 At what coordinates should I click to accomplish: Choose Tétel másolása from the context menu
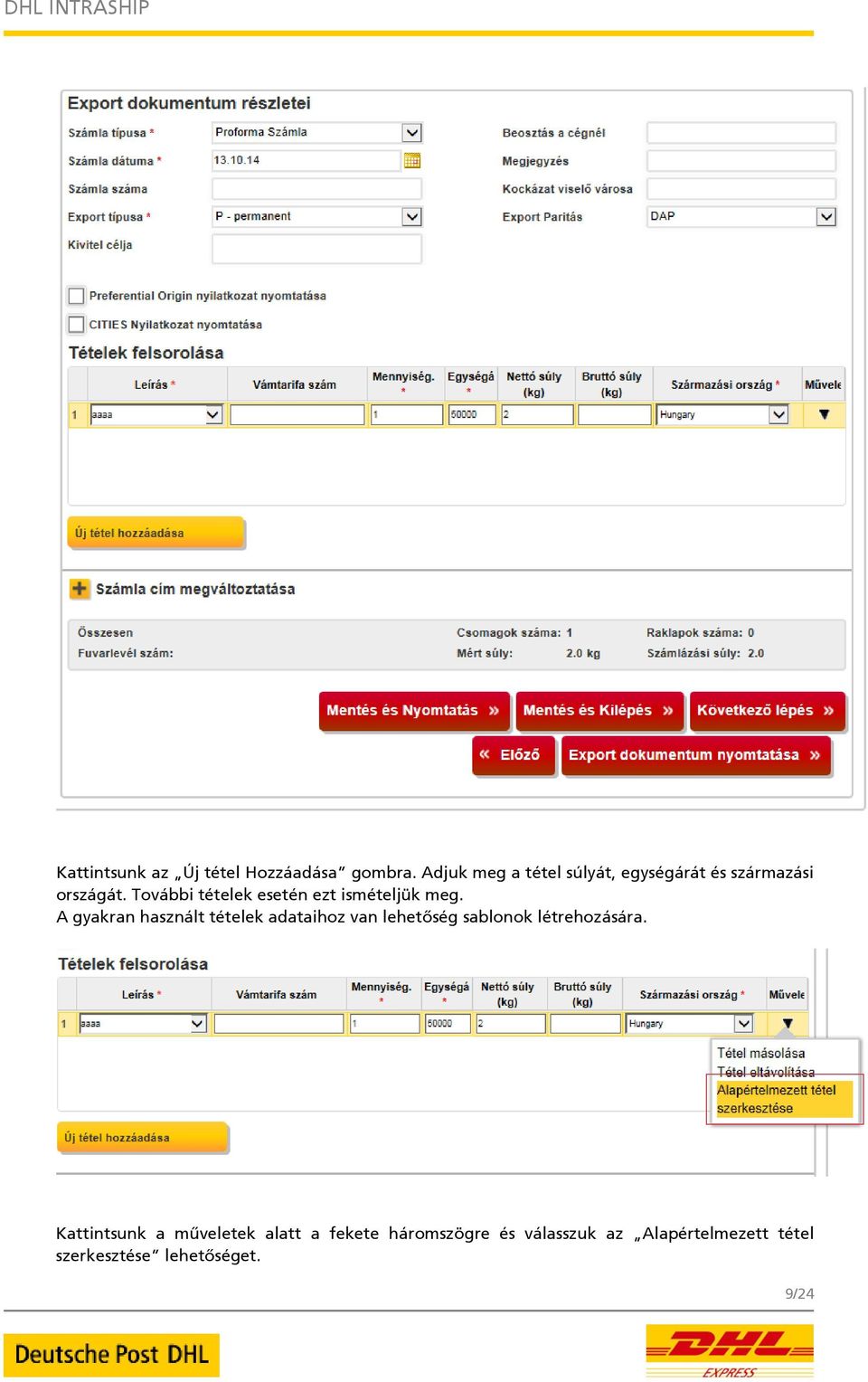760,1053
